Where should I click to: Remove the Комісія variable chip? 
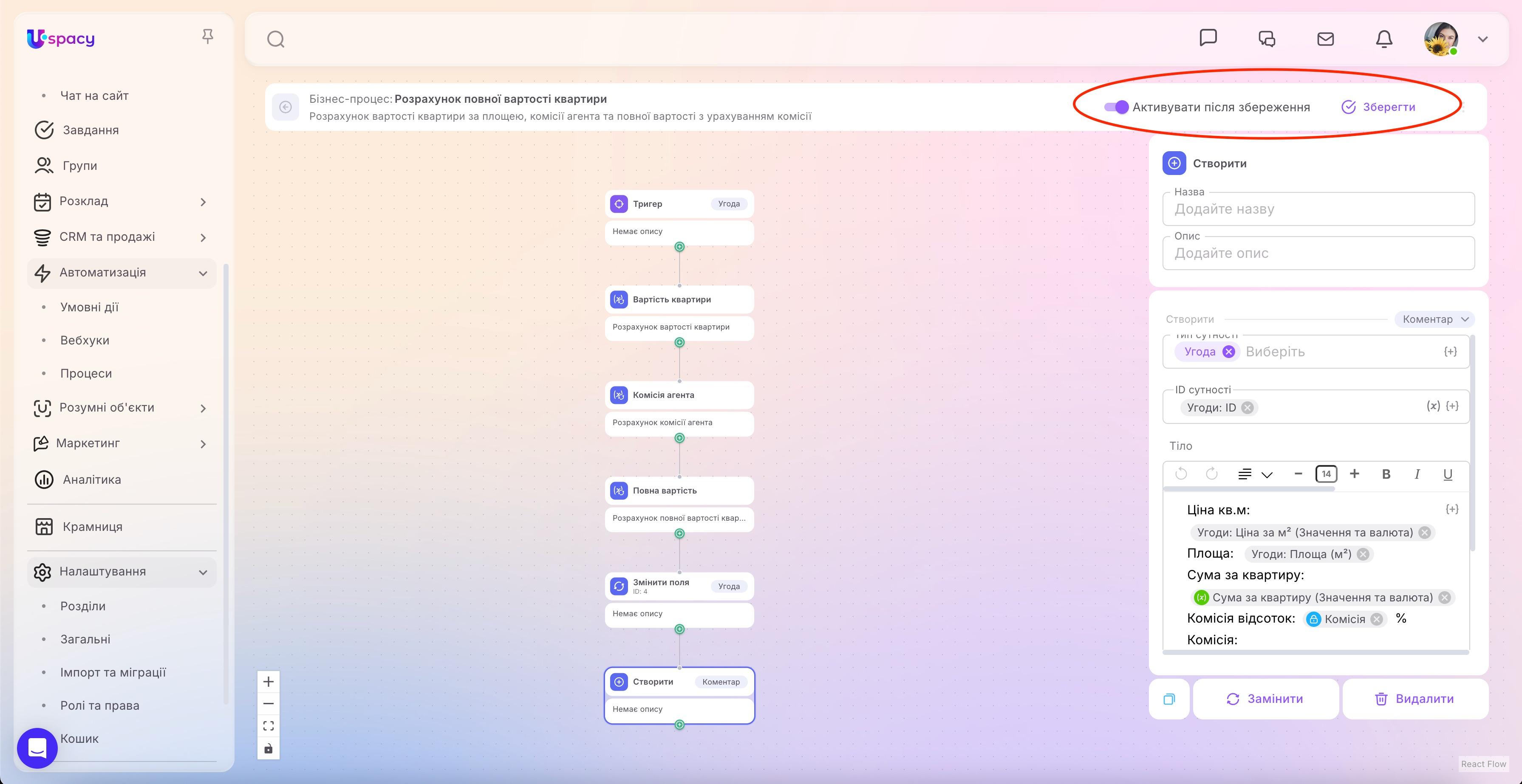pos(1377,619)
